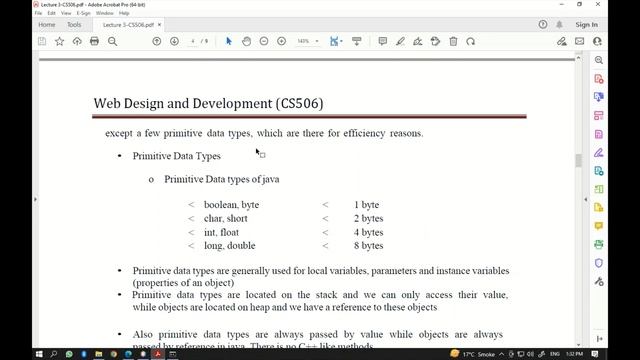Switch to the Tools tab
The image size is (640, 360).
tap(74, 24)
